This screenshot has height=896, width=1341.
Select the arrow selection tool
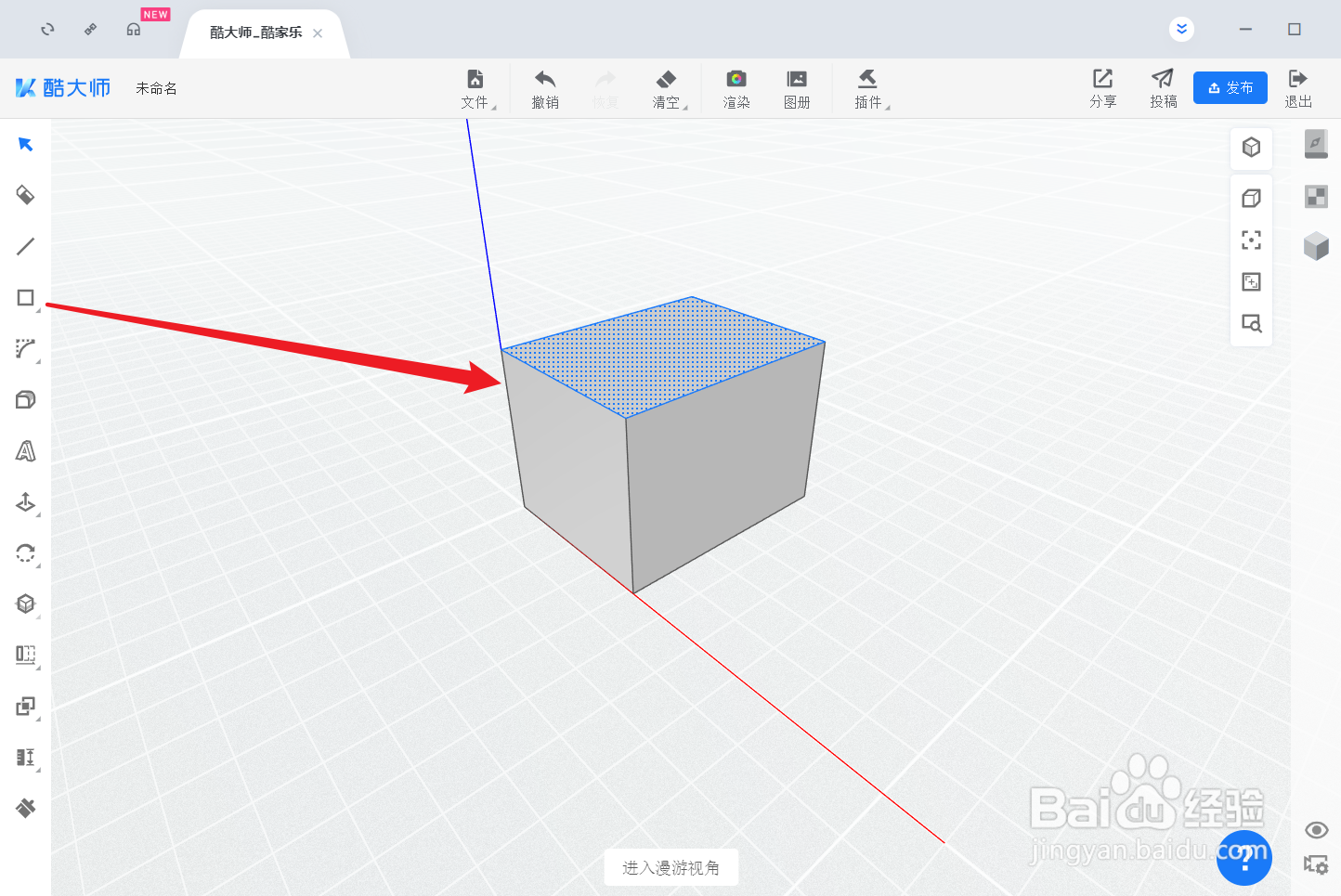pos(25,144)
